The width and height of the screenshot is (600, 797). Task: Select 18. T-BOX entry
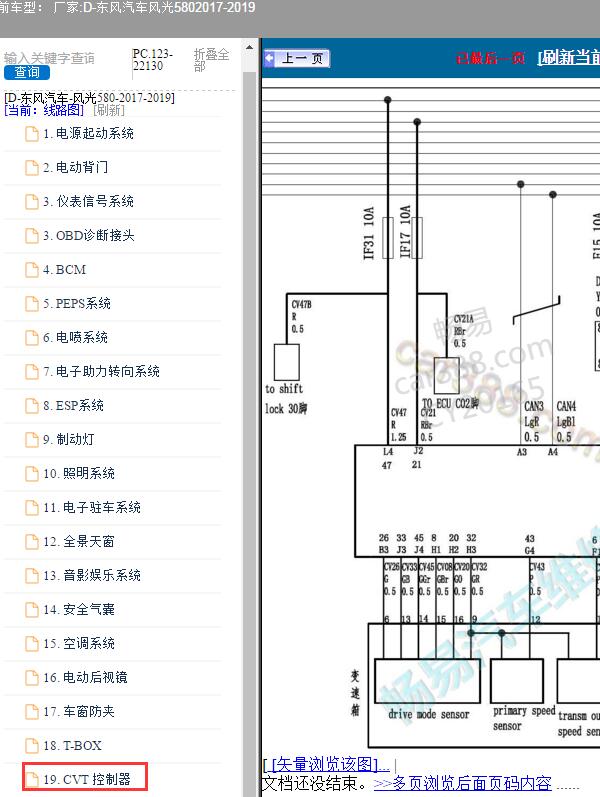[x=72, y=746]
